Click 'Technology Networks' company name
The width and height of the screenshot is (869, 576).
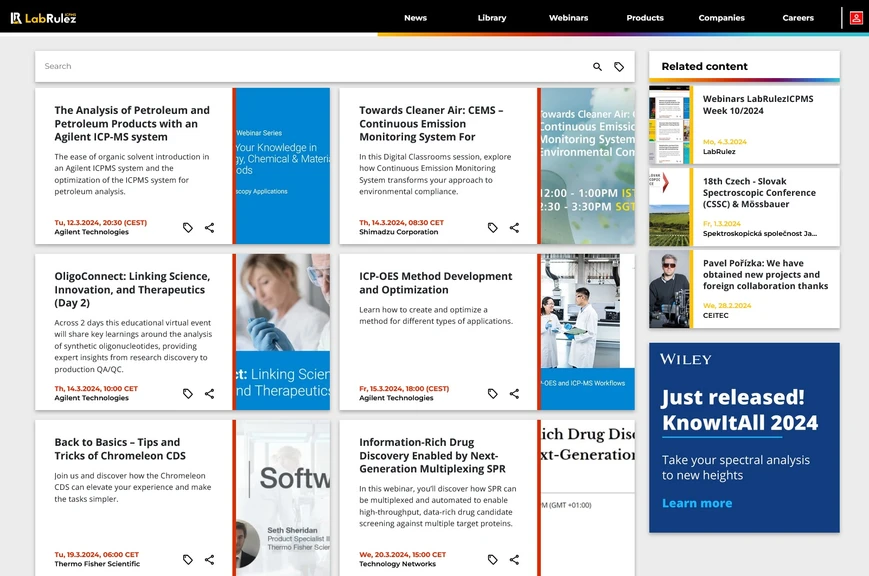[x=397, y=564]
